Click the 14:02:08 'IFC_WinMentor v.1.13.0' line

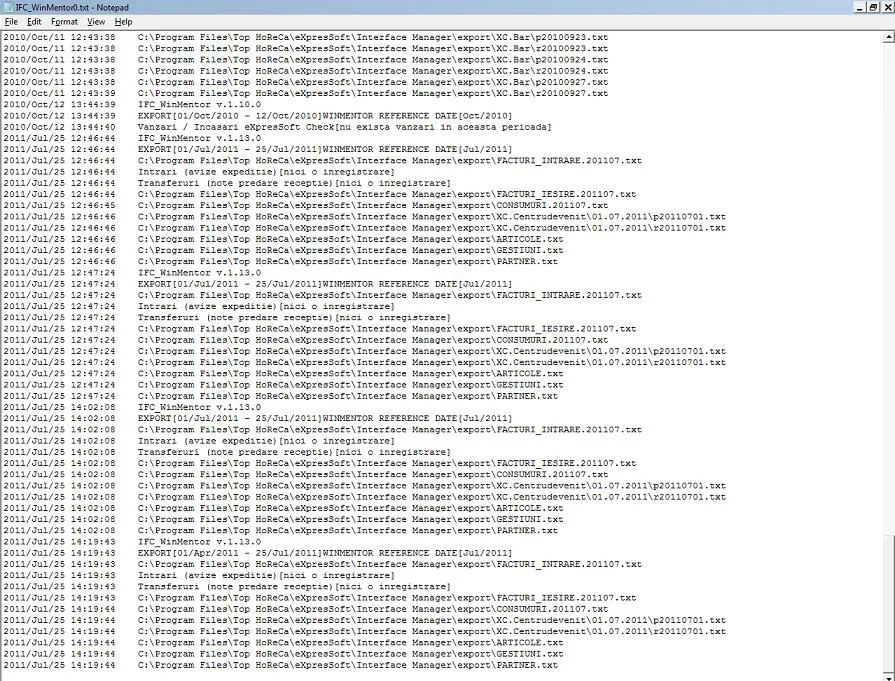point(132,408)
